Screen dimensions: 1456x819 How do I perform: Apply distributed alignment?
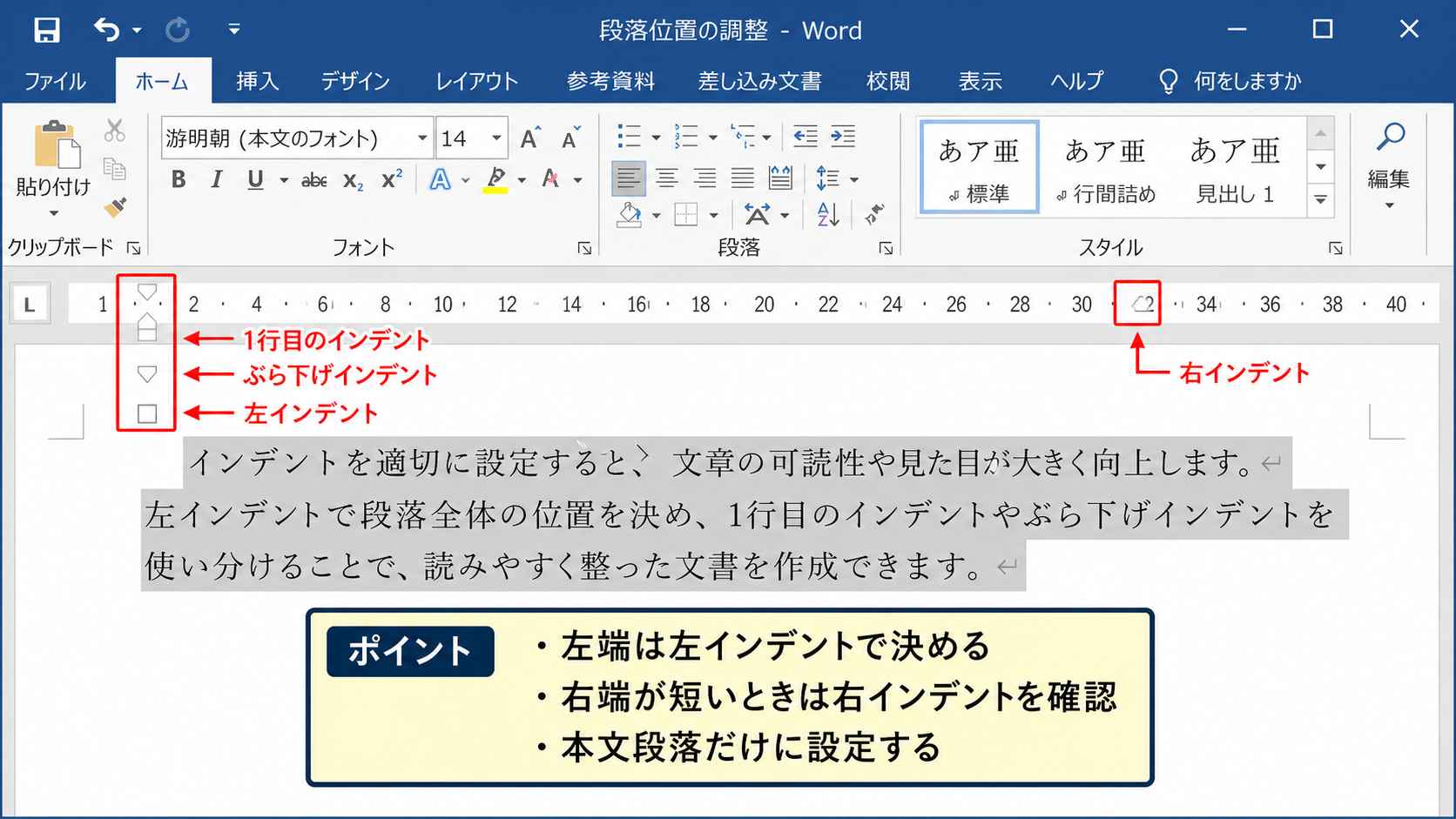point(781,178)
